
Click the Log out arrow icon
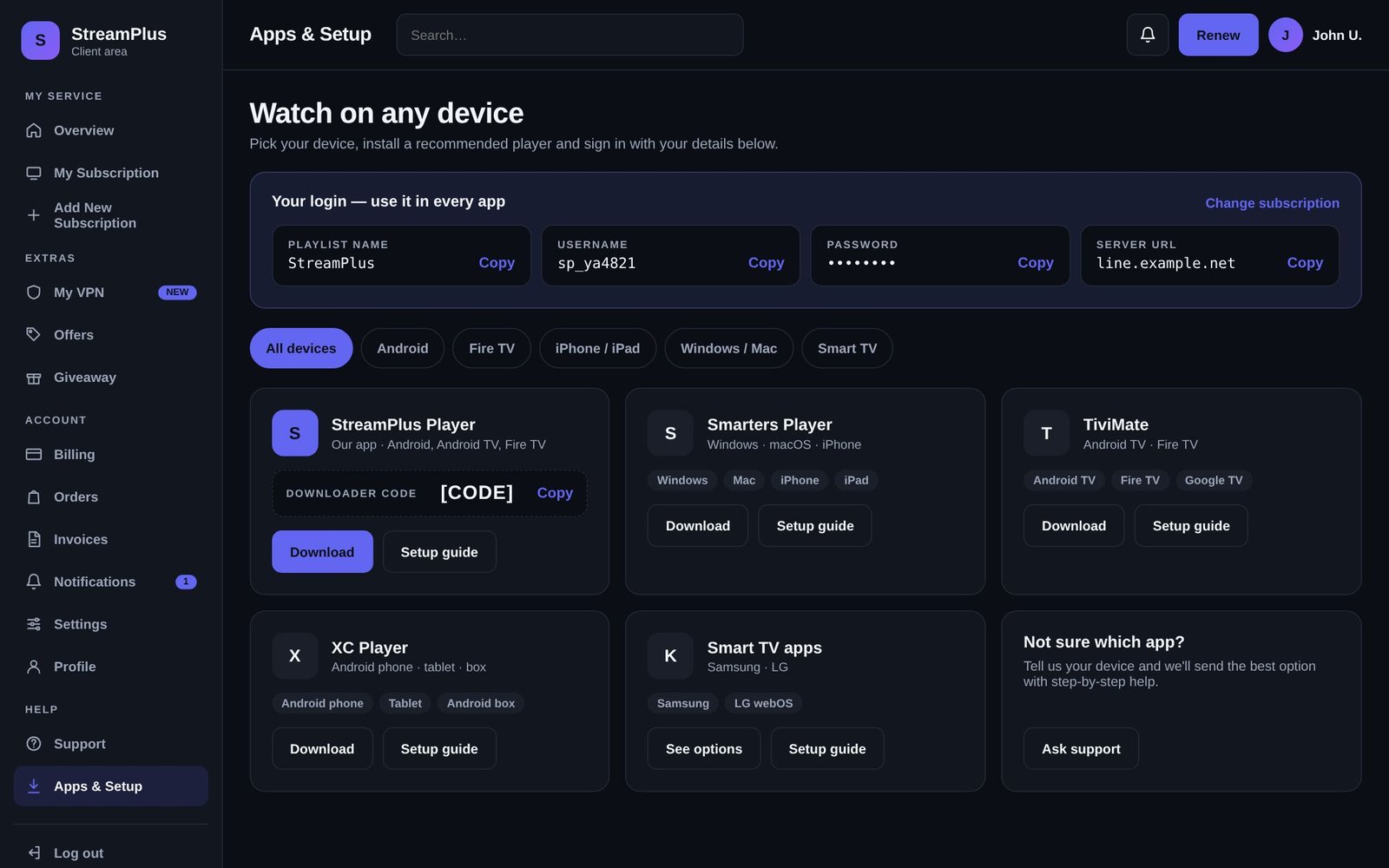[x=34, y=852]
